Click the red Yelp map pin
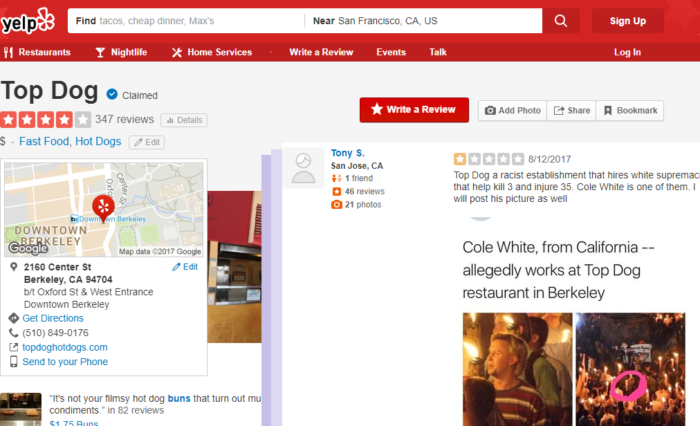 coord(103,208)
